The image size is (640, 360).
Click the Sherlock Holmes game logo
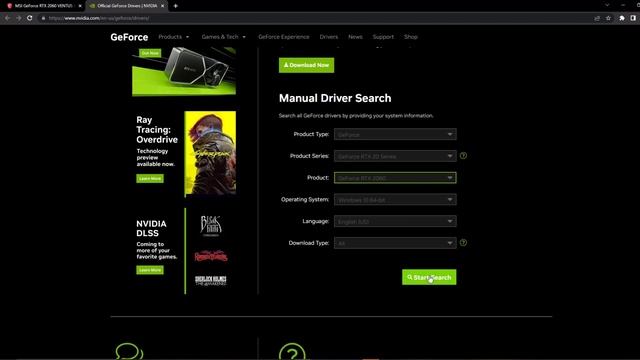pos(211,280)
